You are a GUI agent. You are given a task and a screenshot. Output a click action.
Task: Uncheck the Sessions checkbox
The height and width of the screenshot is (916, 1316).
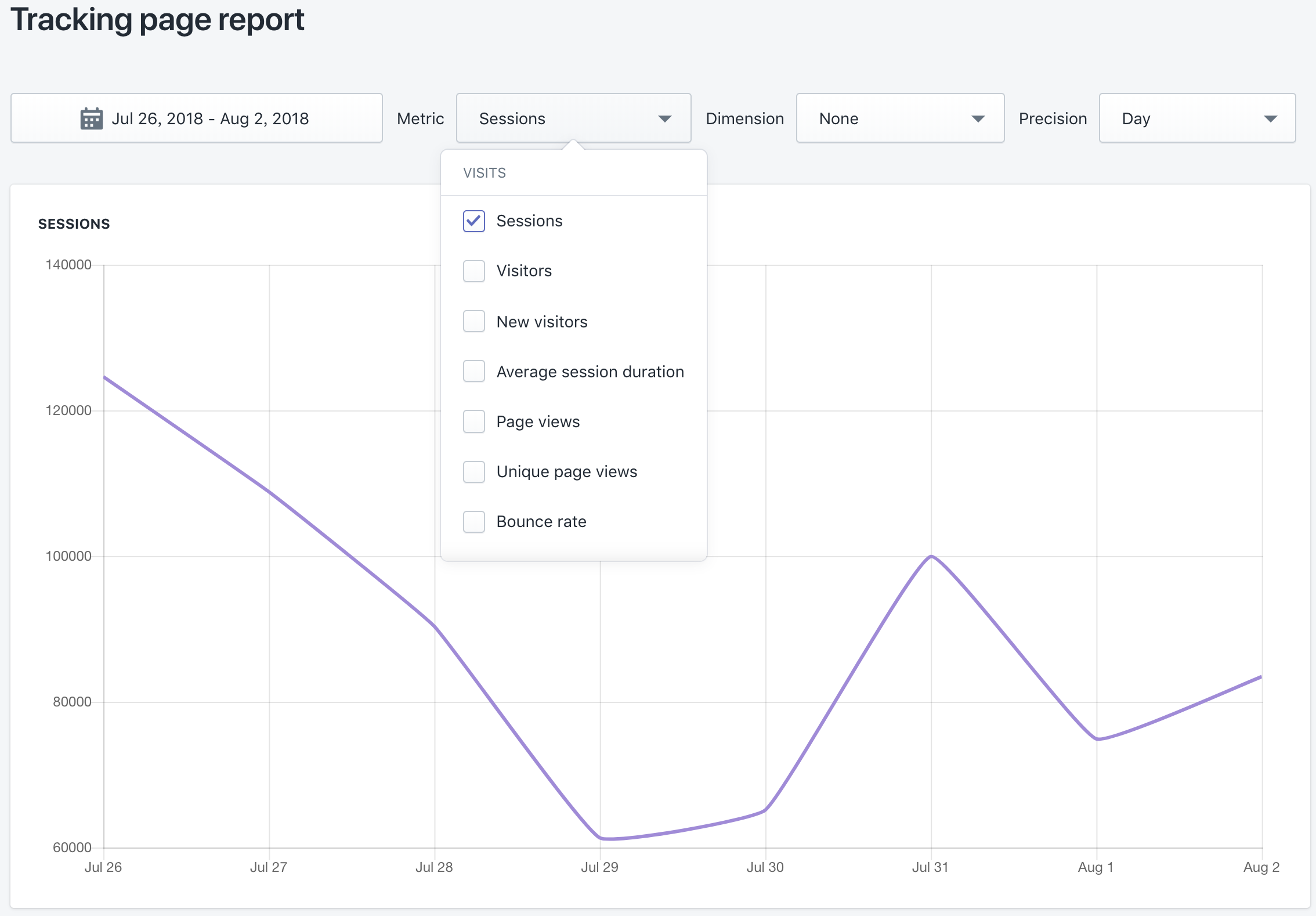(473, 221)
